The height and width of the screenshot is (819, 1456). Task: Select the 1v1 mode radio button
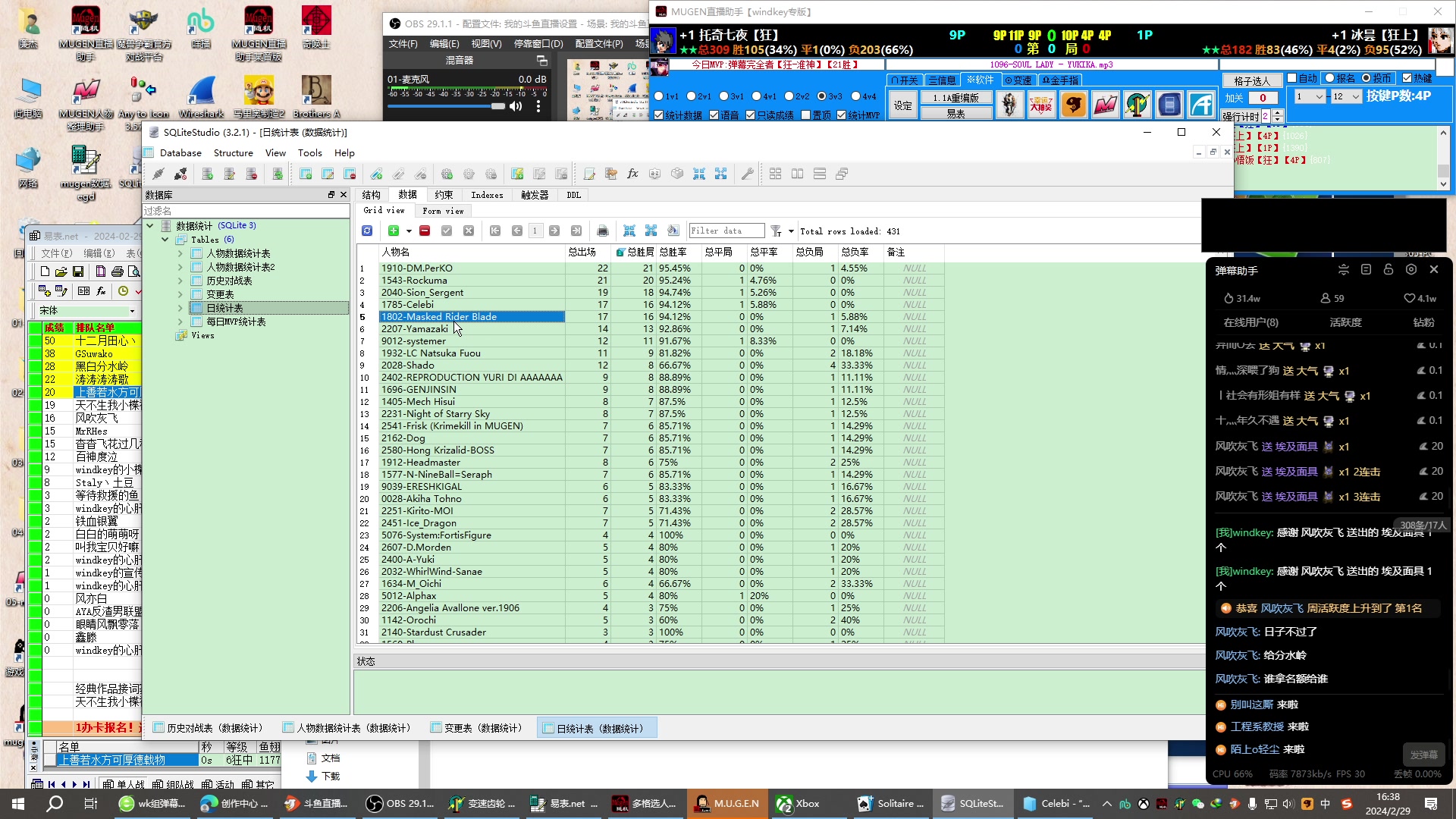click(x=660, y=96)
